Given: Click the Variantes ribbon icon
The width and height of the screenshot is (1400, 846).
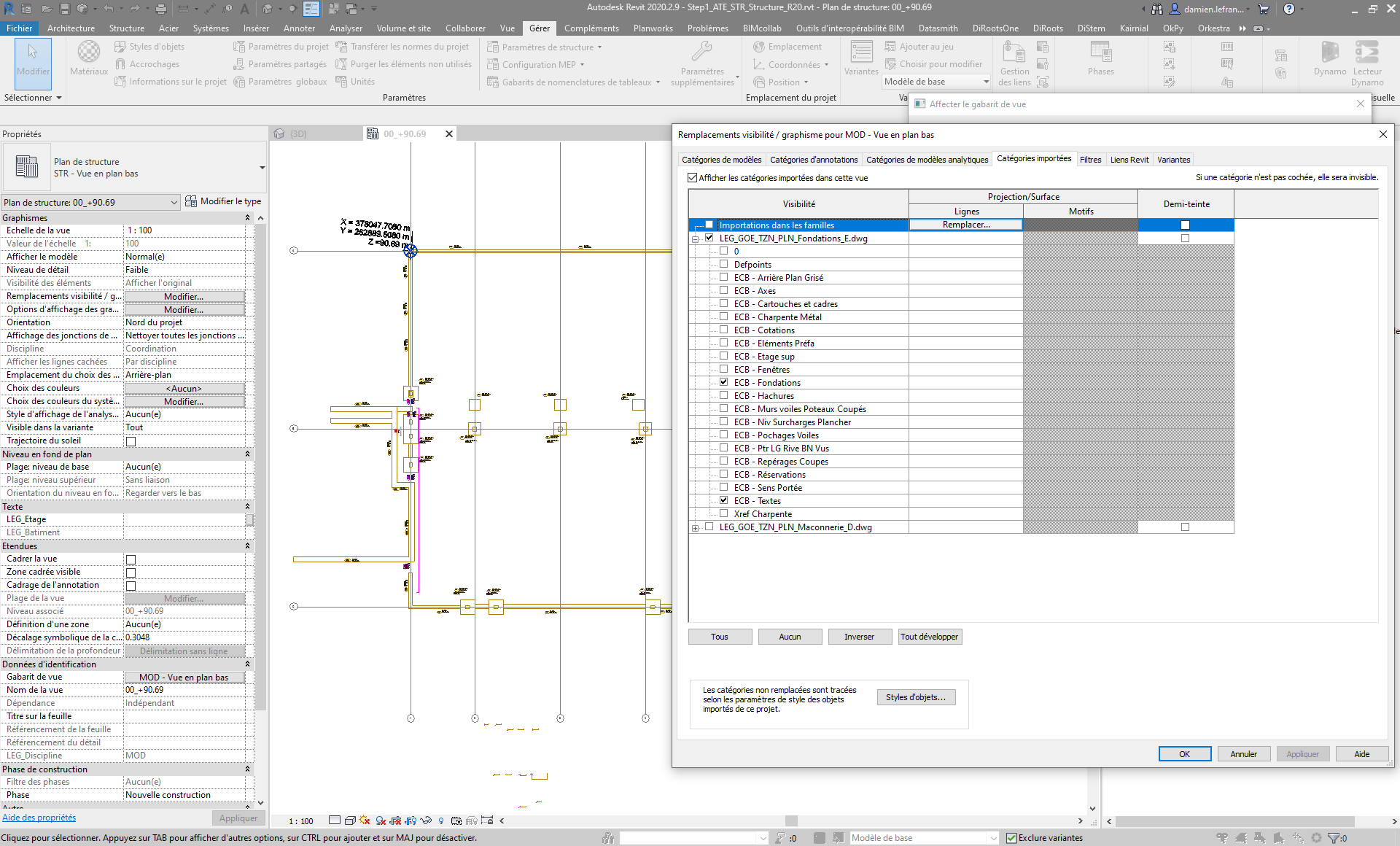Looking at the screenshot, I should [861, 53].
